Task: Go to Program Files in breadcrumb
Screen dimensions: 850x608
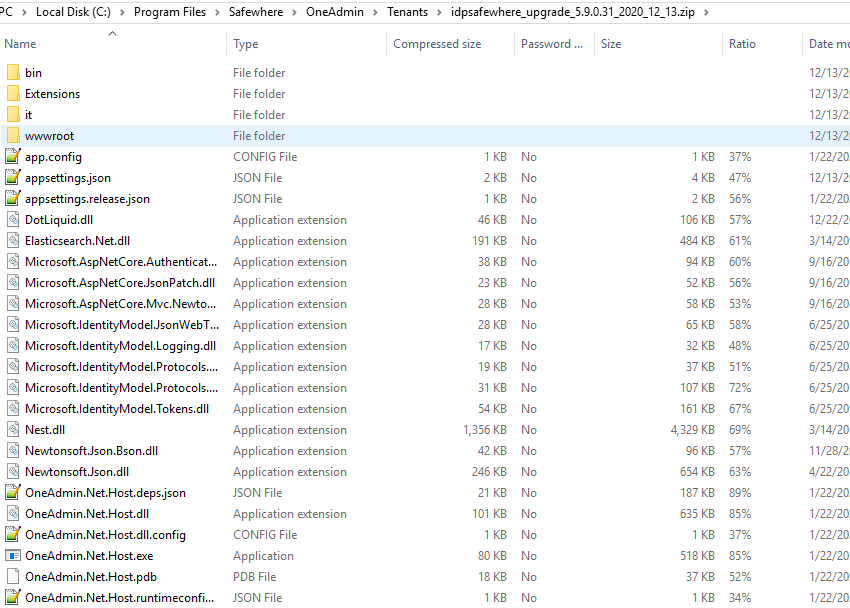Action: click(170, 12)
